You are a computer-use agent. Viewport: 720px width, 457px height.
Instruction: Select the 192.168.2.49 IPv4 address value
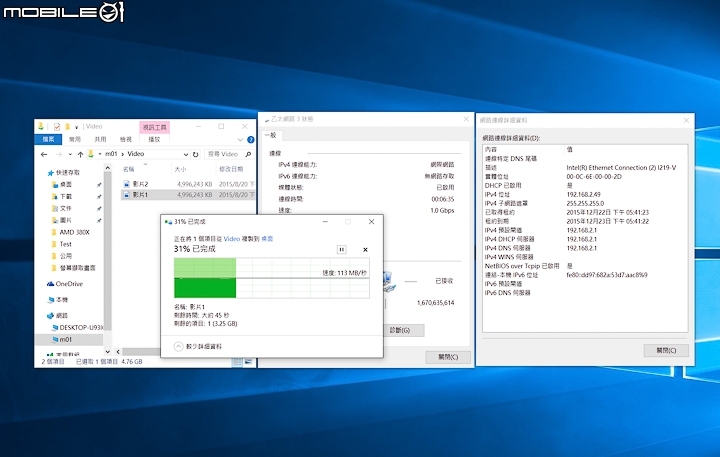583,194
